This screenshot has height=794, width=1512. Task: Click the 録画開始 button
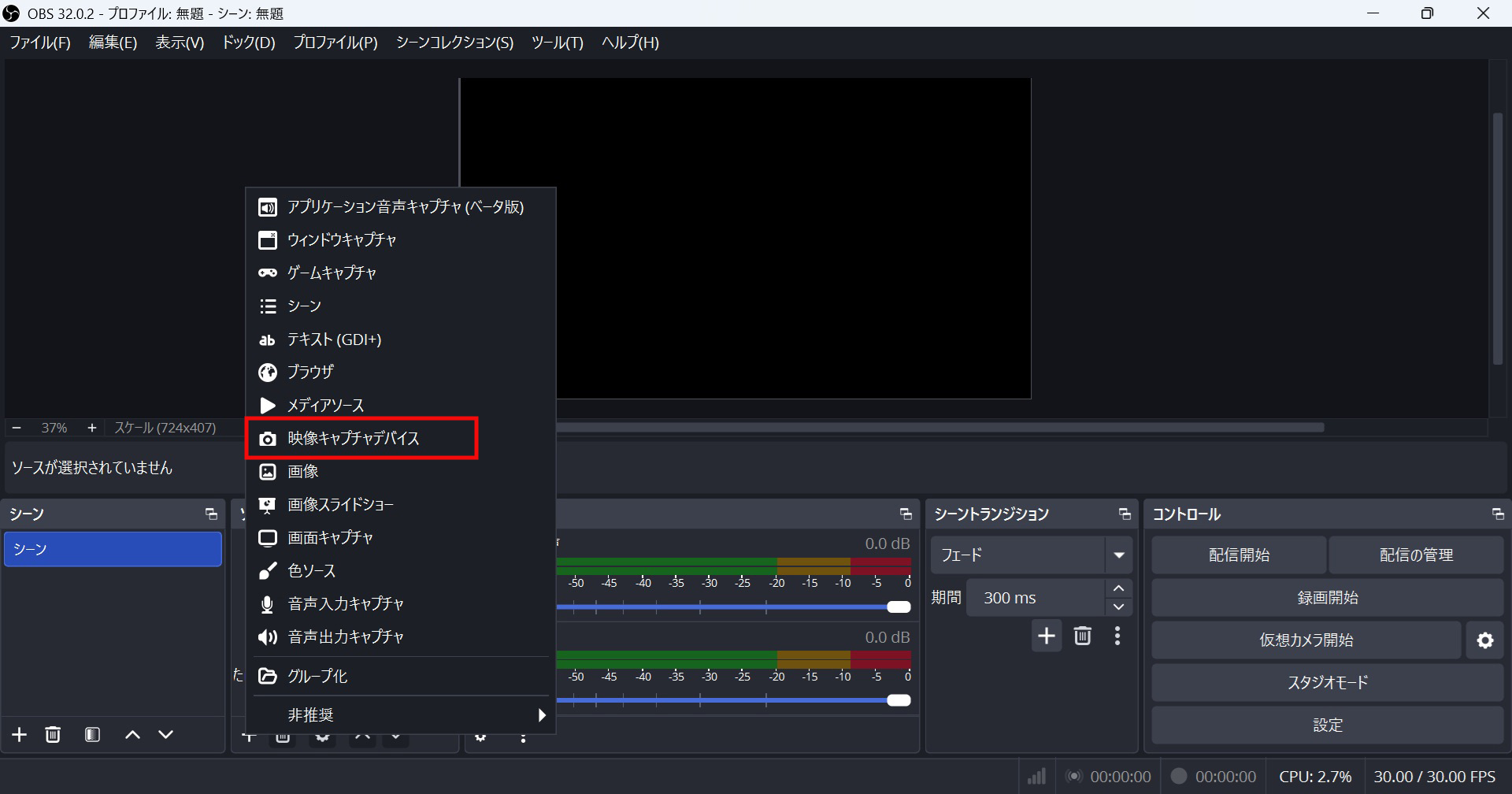(1327, 598)
